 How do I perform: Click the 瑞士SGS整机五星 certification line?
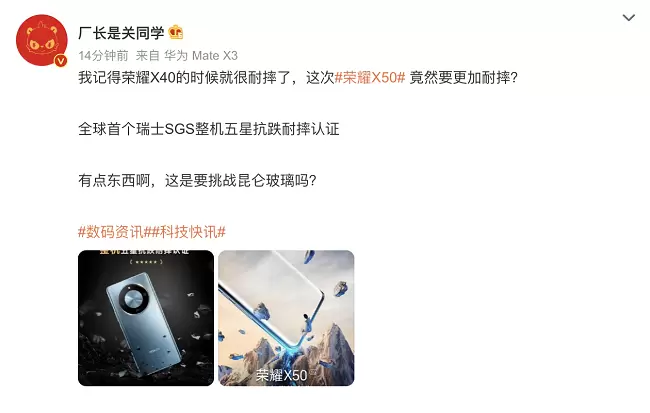coord(209,129)
